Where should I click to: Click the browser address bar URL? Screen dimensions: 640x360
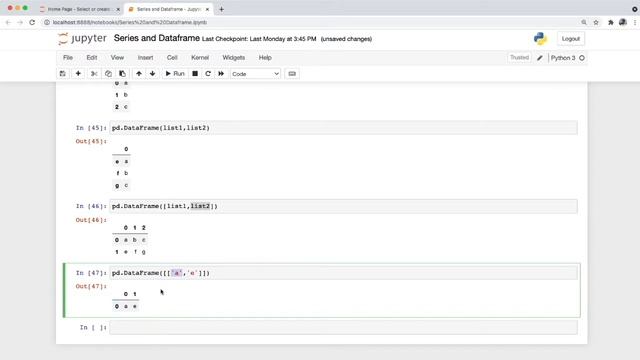130,22
